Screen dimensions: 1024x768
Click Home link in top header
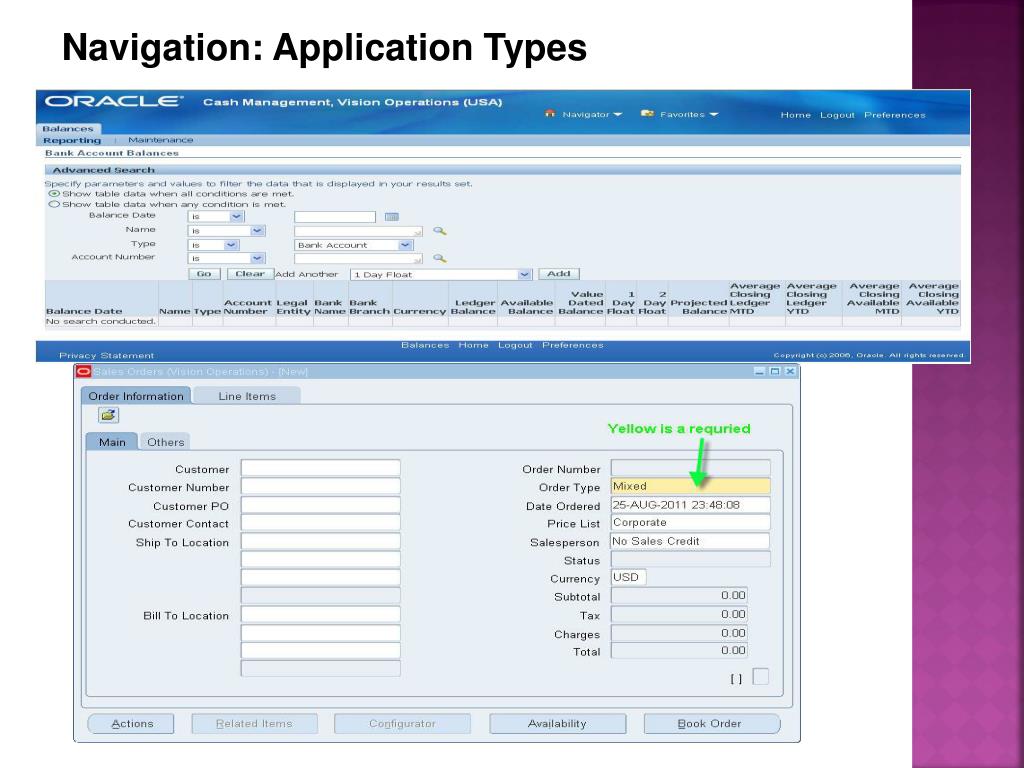click(x=795, y=115)
